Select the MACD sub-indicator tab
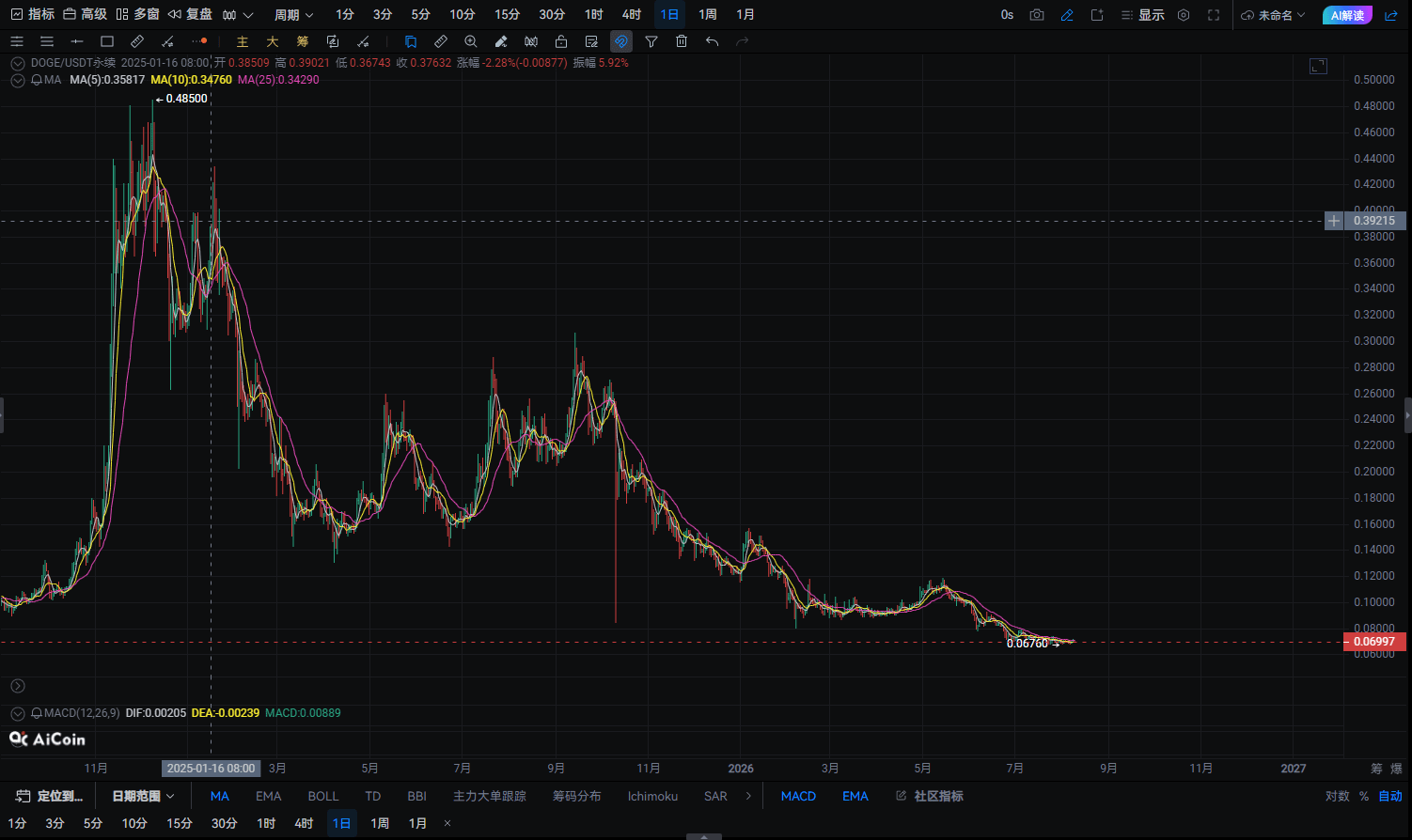The height and width of the screenshot is (840, 1412). (x=798, y=796)
